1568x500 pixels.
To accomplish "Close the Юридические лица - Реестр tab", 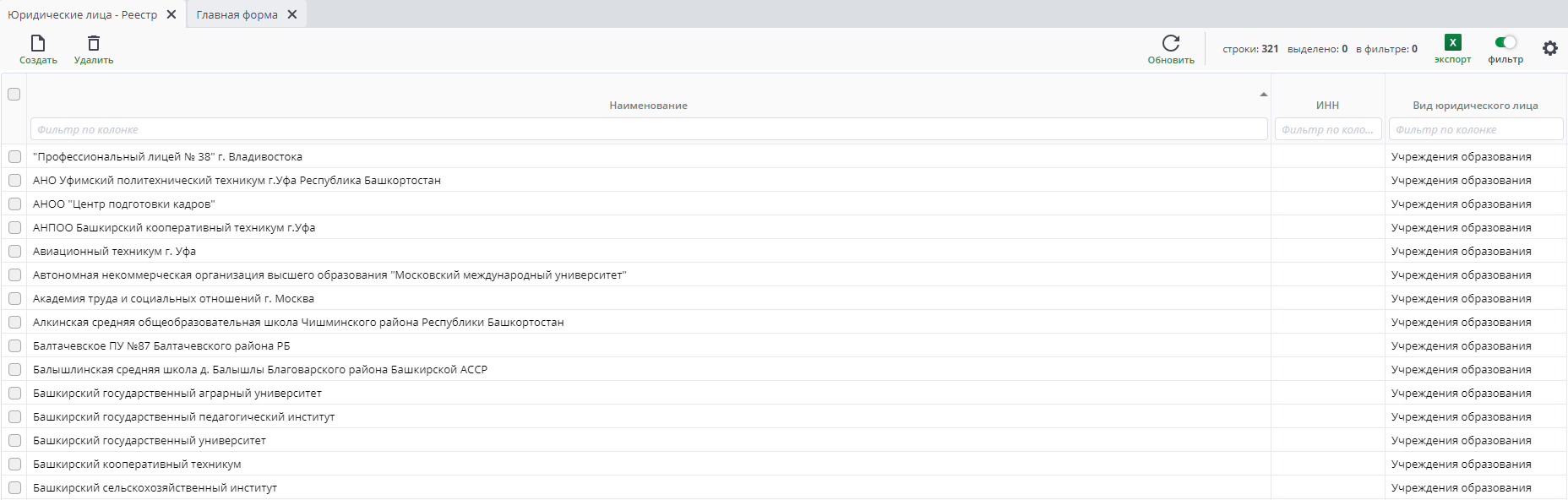I will click(x=171, y=14).
